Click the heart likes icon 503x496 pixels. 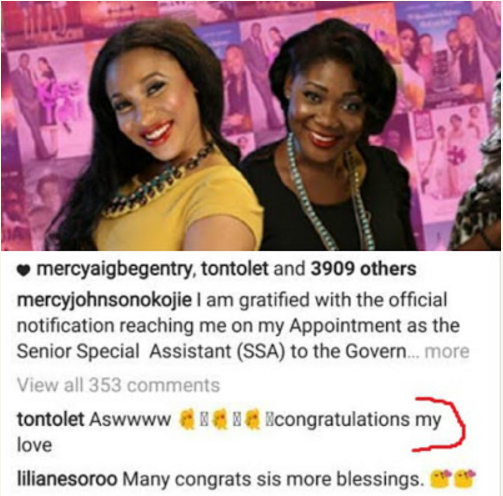[24, 271]
